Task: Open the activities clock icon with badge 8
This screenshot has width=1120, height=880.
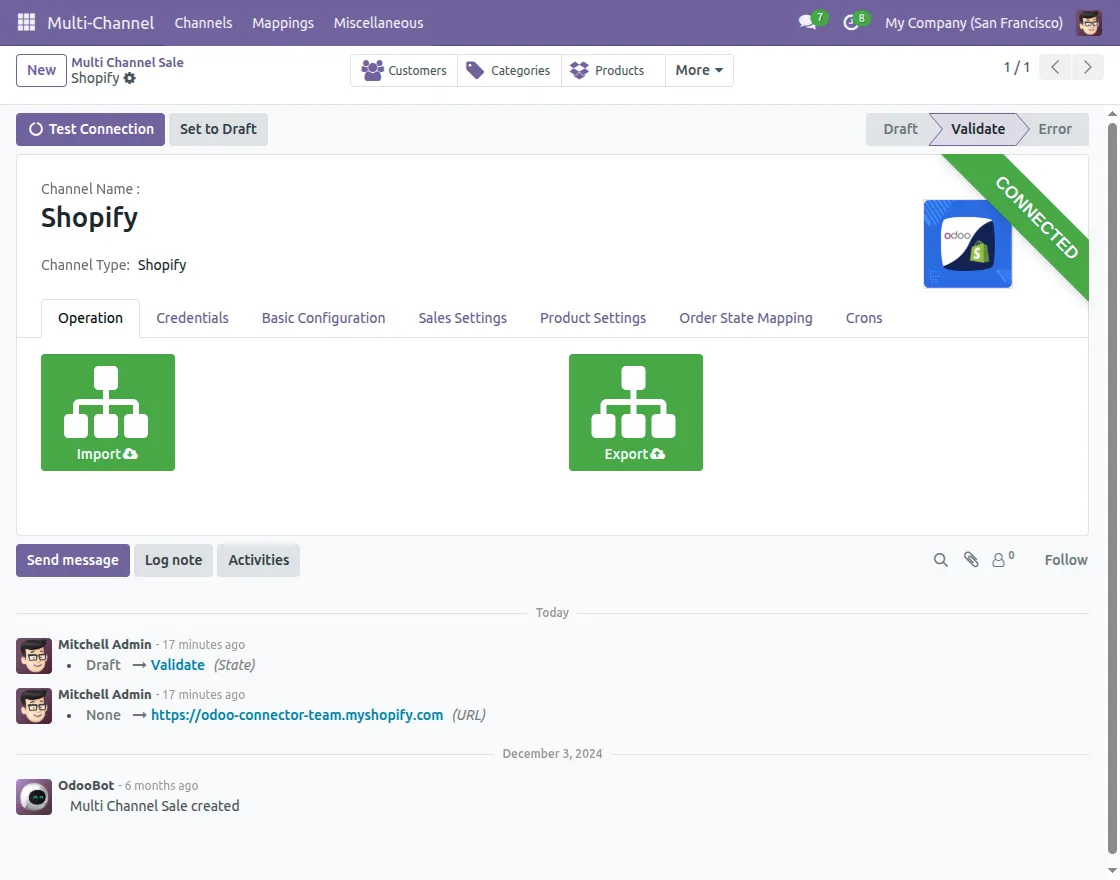Action: [x=855, y=21]
